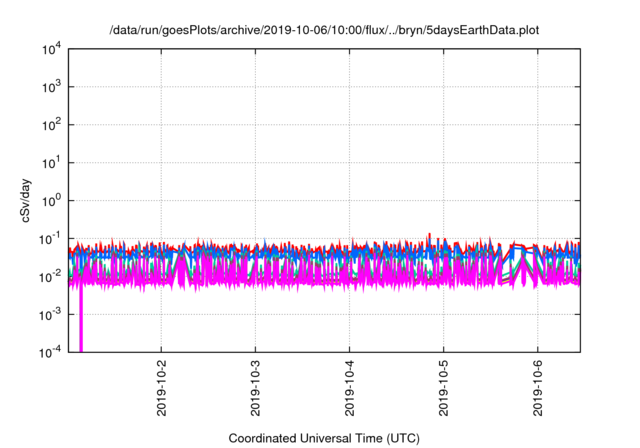Click the 10^2 y-axis tick label
The image size is (640, 448).
pos(51,125)
